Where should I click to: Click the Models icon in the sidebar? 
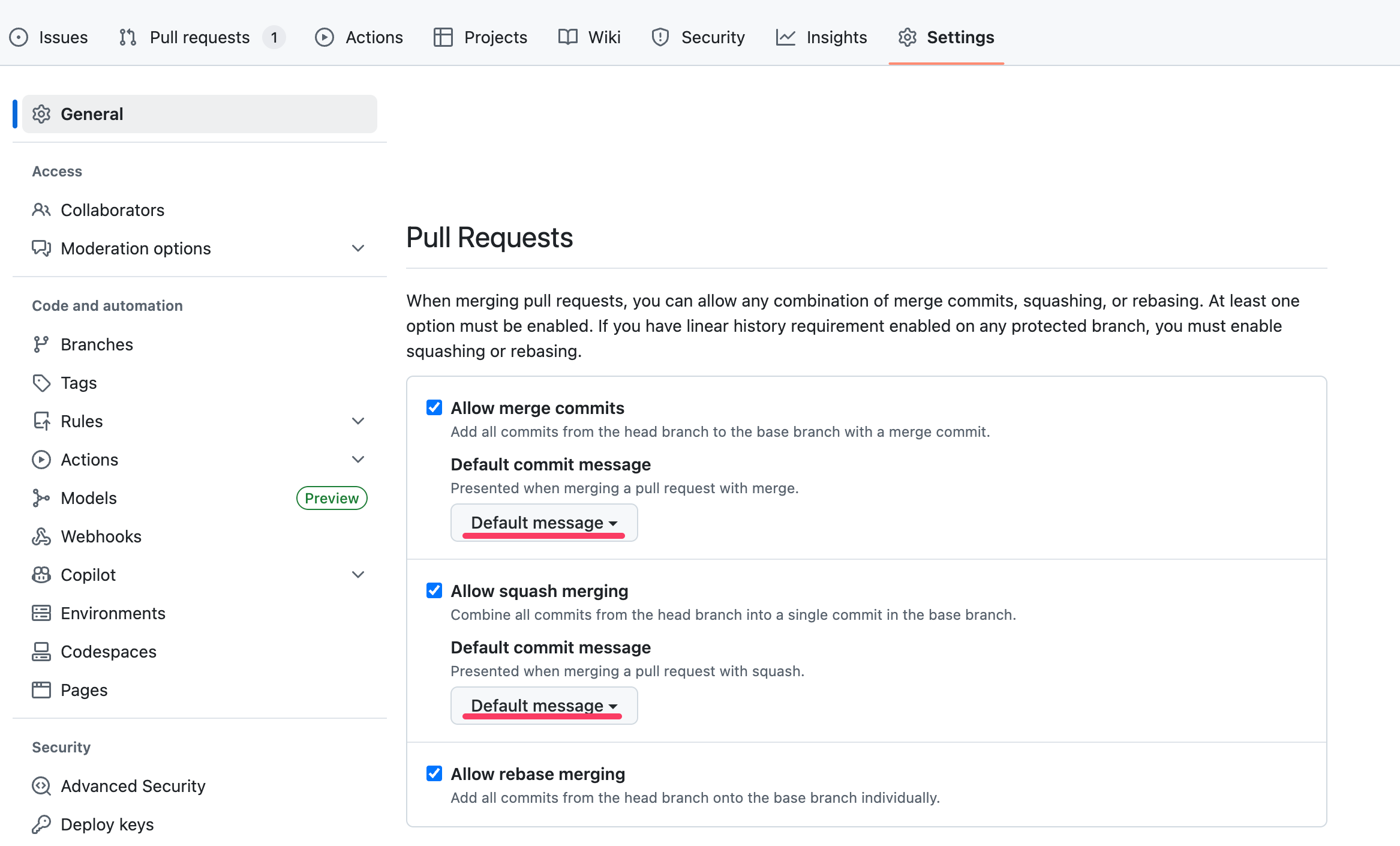point(41,498)
